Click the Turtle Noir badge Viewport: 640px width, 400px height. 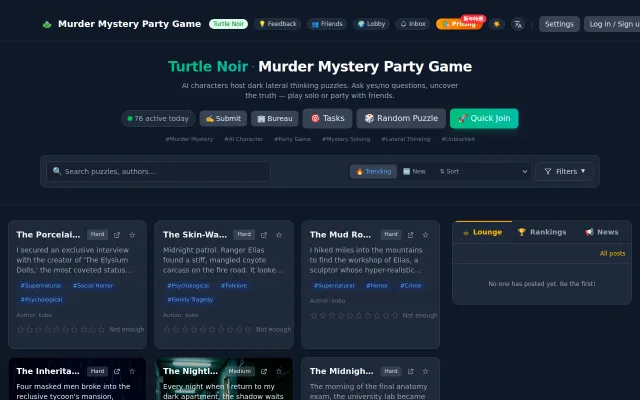click(x=229, y=24)
